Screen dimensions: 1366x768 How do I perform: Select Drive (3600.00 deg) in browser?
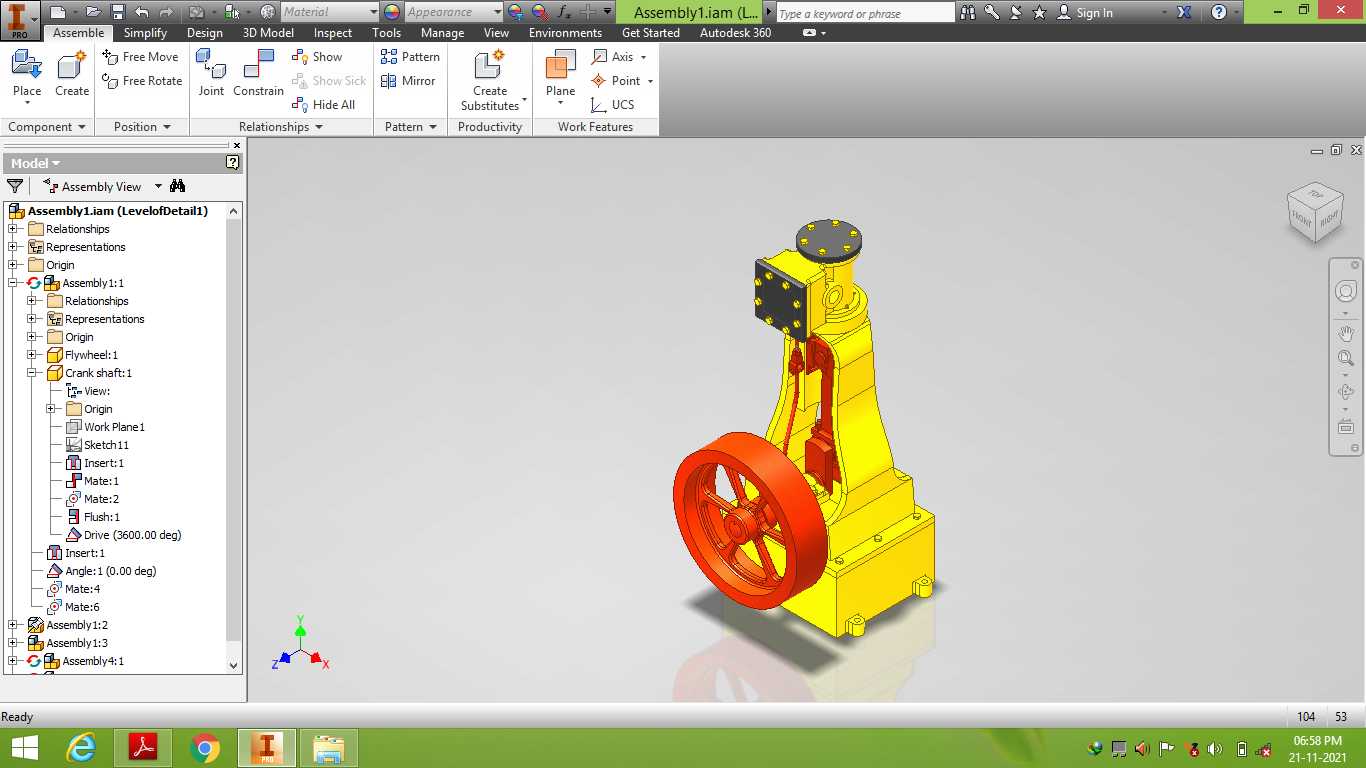tap(123, 535)
